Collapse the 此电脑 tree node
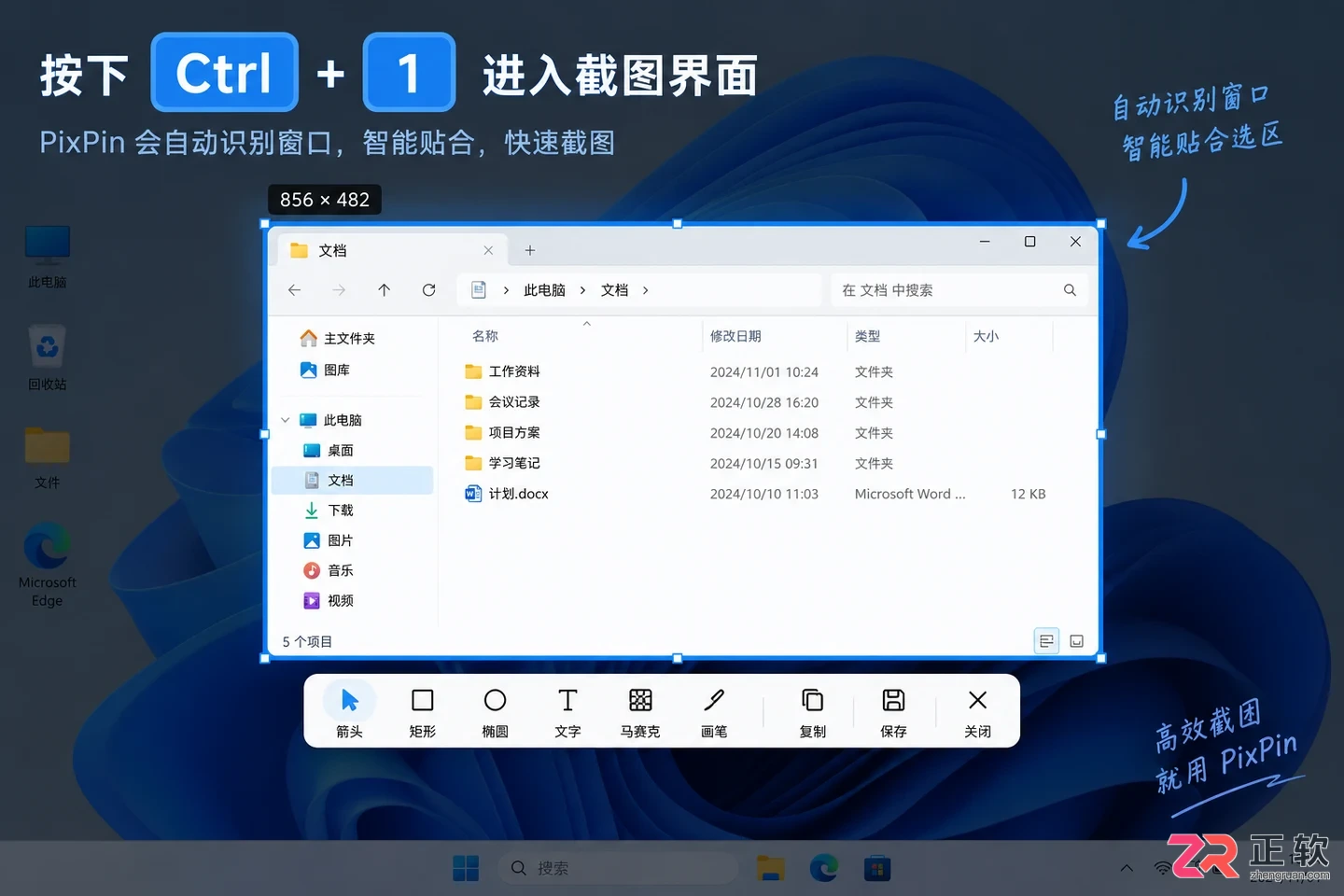This screenshot has height=896, width=1344. point(286,420)
